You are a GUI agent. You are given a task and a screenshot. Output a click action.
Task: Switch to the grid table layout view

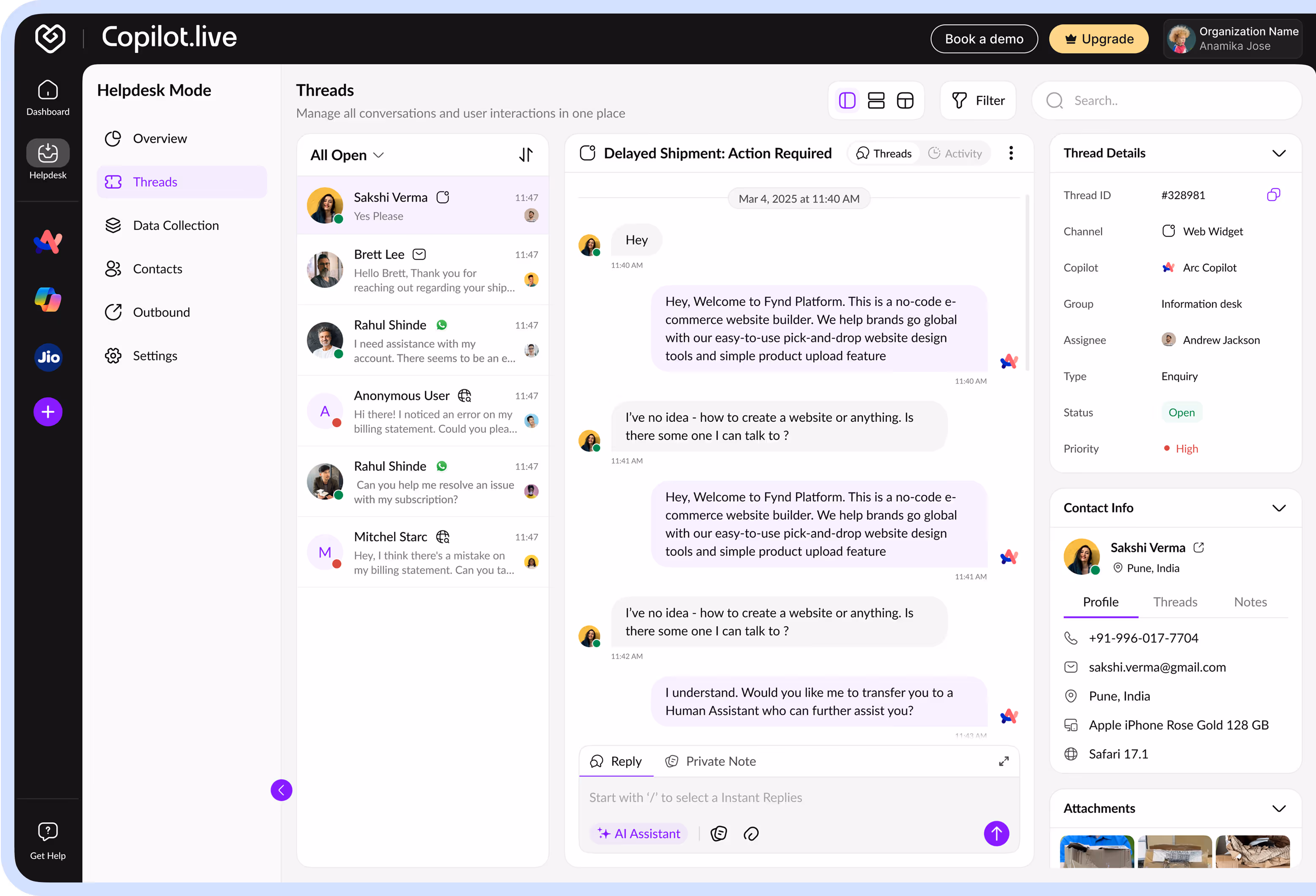pos(905,100)
